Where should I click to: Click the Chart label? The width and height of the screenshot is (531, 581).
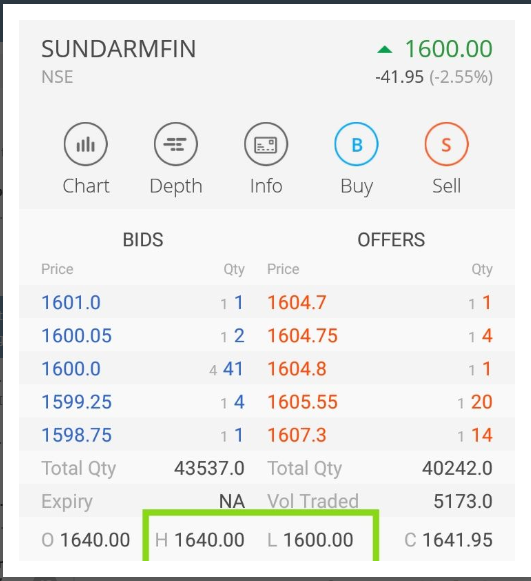[86, 186]
